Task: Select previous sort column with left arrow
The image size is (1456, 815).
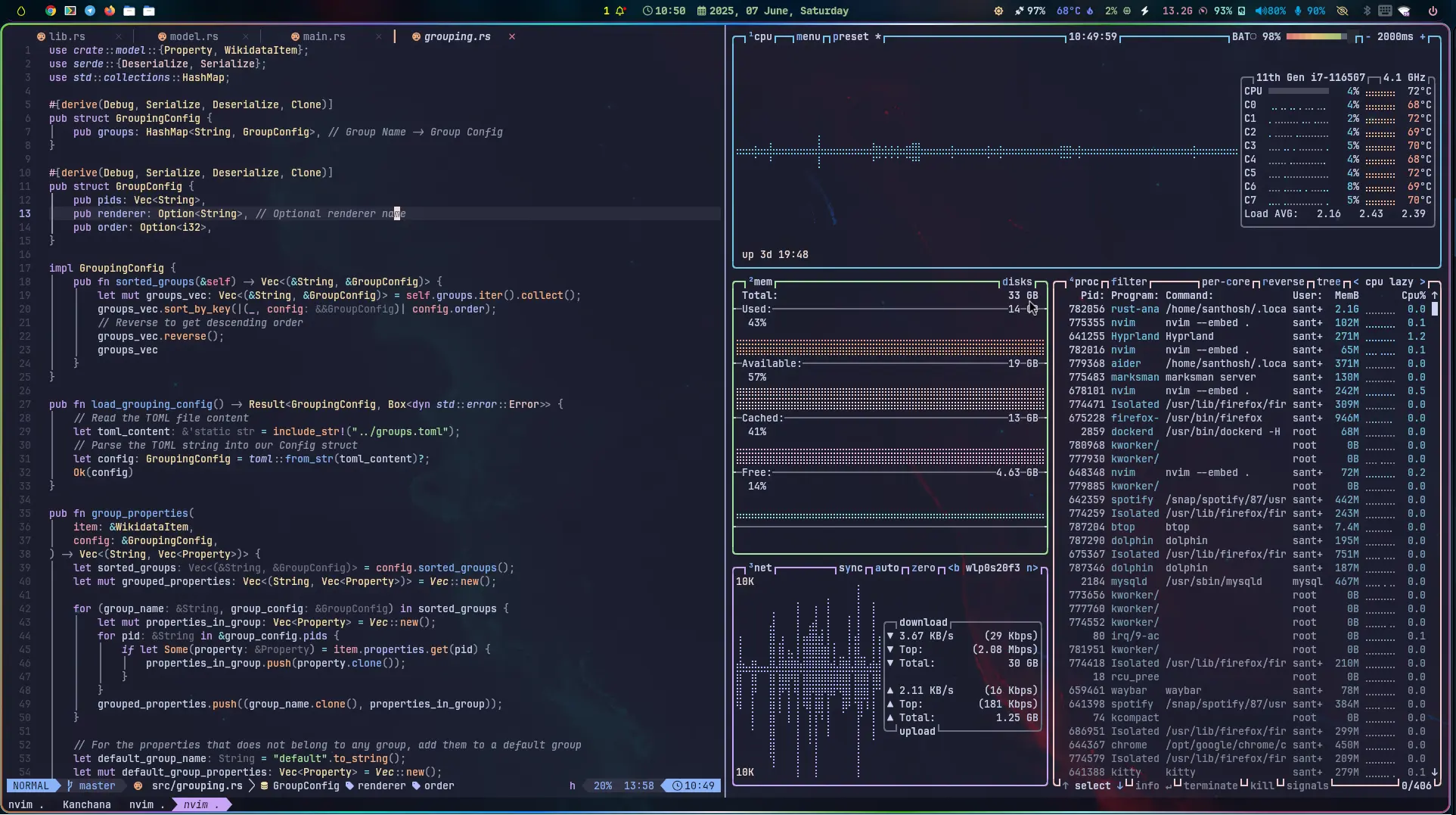Action: [1355, 282]
